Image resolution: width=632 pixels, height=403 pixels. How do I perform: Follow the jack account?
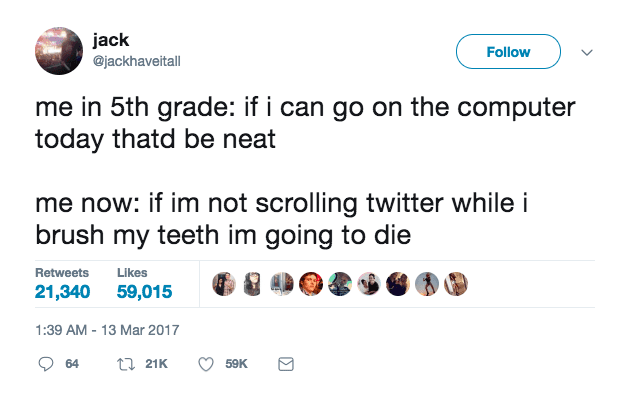pos(509,52)
